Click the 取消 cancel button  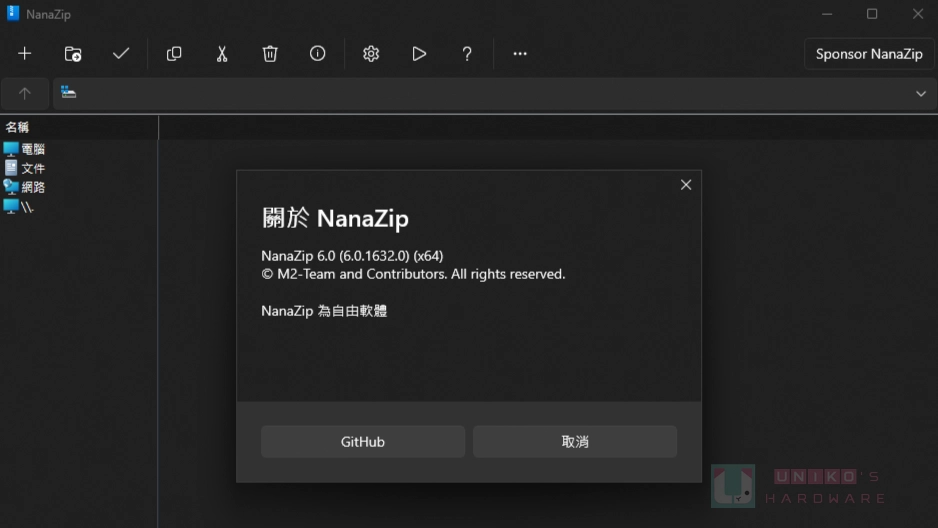coord(575,441)
